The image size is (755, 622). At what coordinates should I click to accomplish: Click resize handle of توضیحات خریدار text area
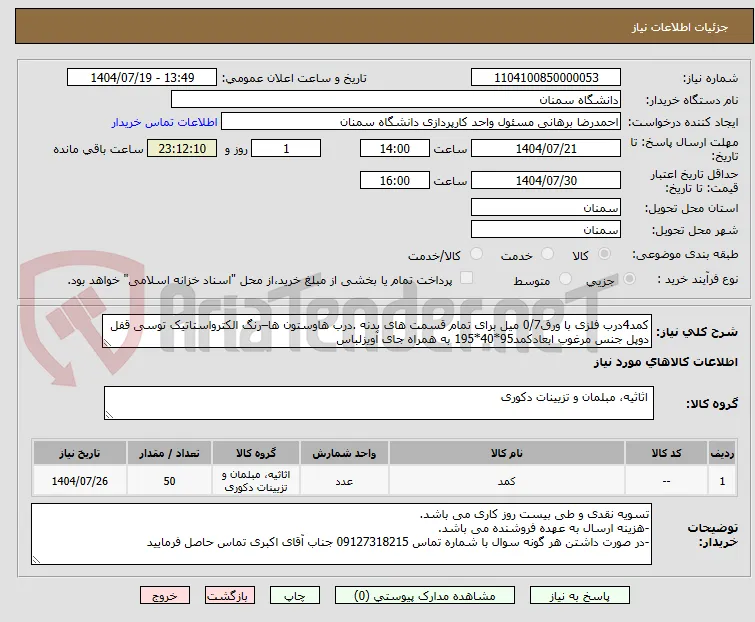pyautogui.click(x=36, y=559)
